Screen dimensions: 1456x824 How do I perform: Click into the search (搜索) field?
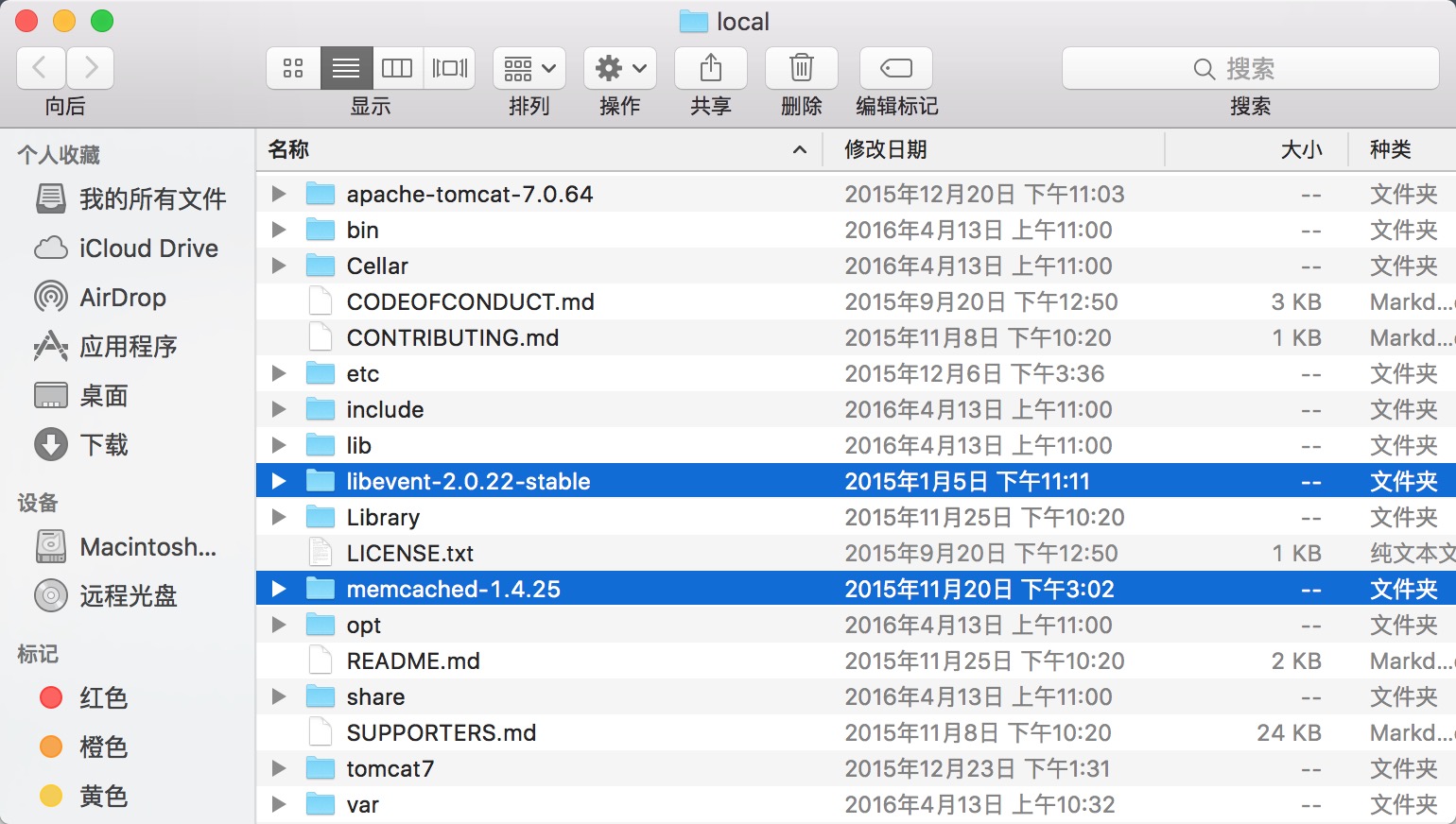click(x=1250, y=68)
